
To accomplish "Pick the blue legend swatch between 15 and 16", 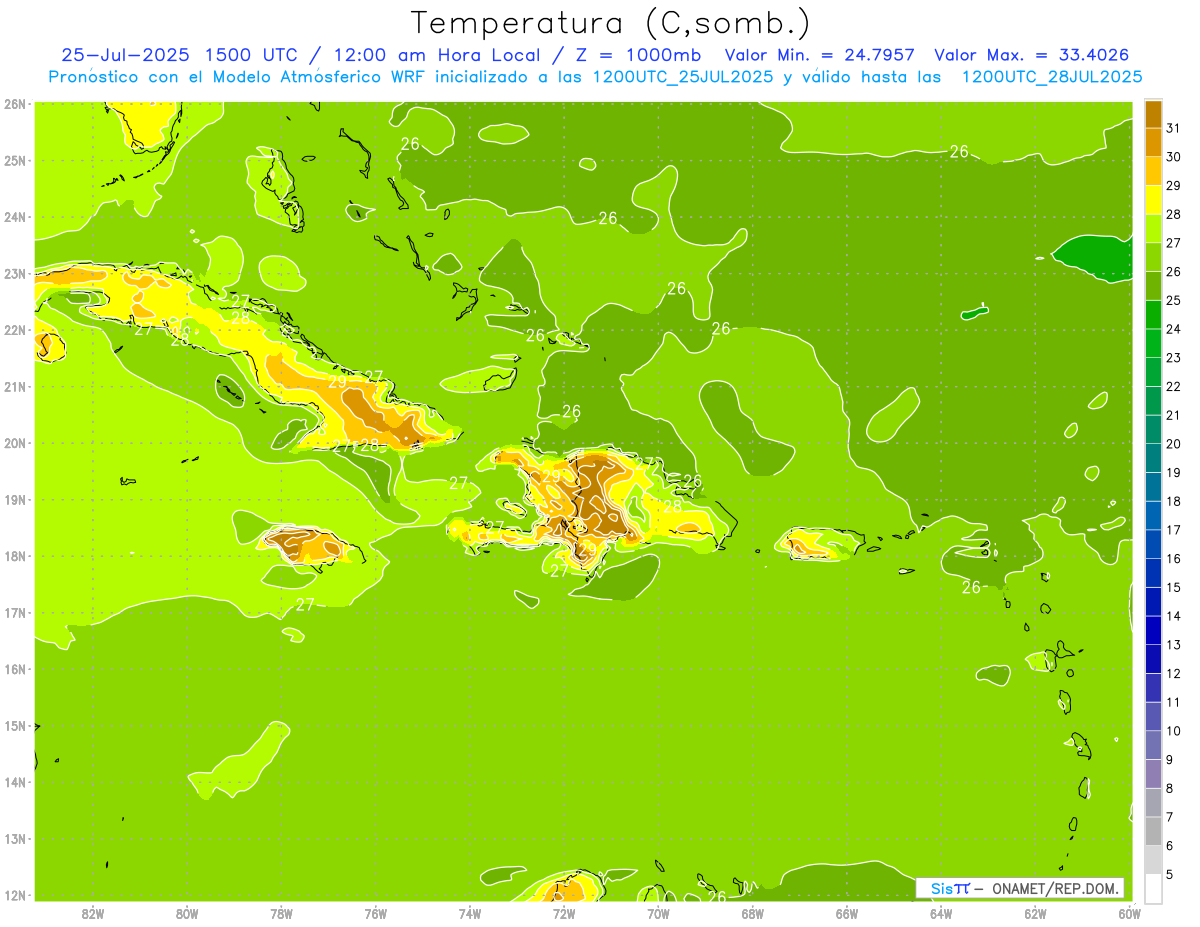I will coord(1153,573).
